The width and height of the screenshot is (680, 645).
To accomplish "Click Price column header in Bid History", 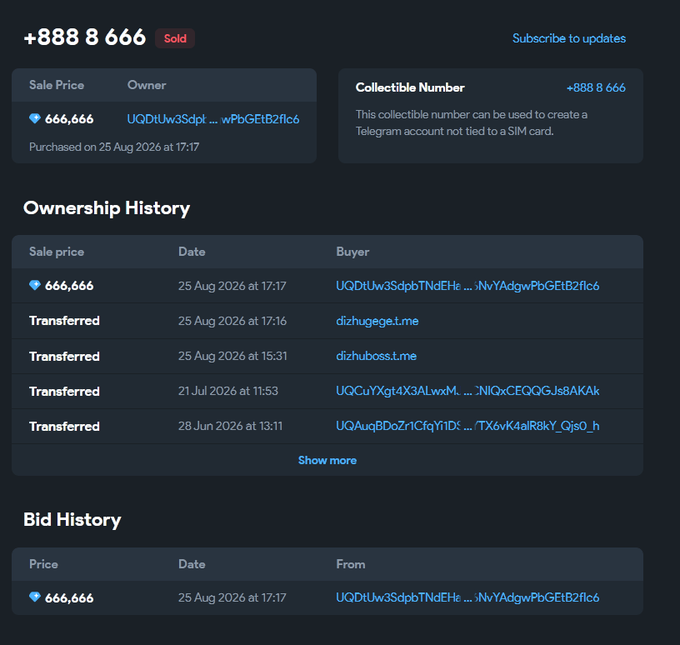I will (x=43, y=564).
